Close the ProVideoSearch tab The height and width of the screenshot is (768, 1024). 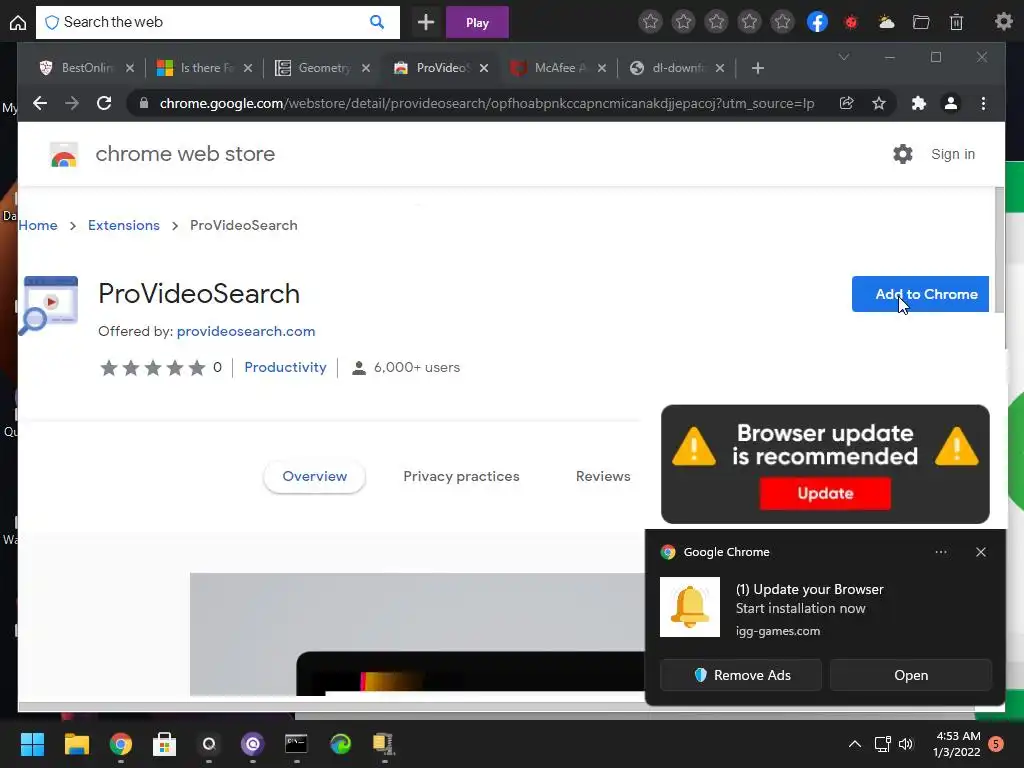484,68
